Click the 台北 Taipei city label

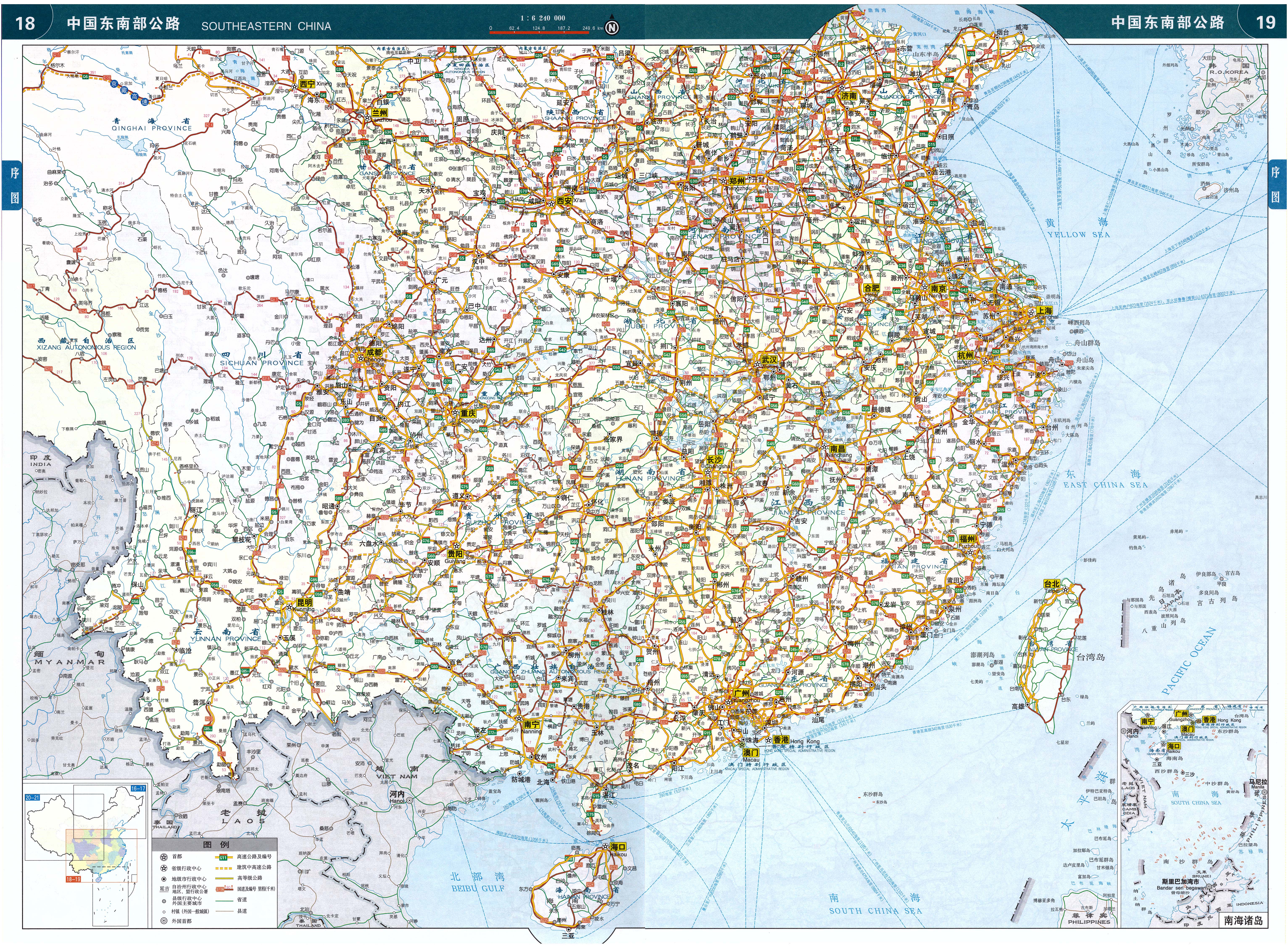click(x=1052, y=584)
